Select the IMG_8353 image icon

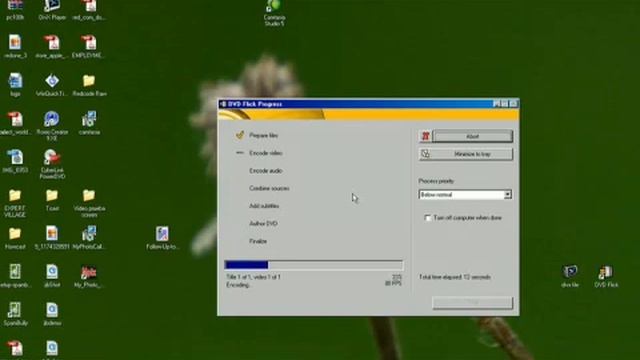click(x=15, y=161)
